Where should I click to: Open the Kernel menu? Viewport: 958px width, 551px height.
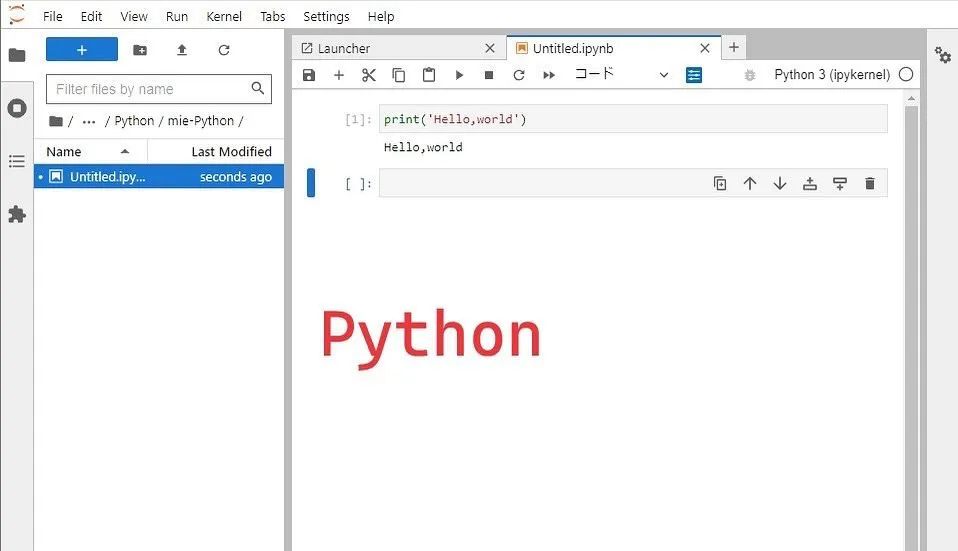click(x=224, y=16)
